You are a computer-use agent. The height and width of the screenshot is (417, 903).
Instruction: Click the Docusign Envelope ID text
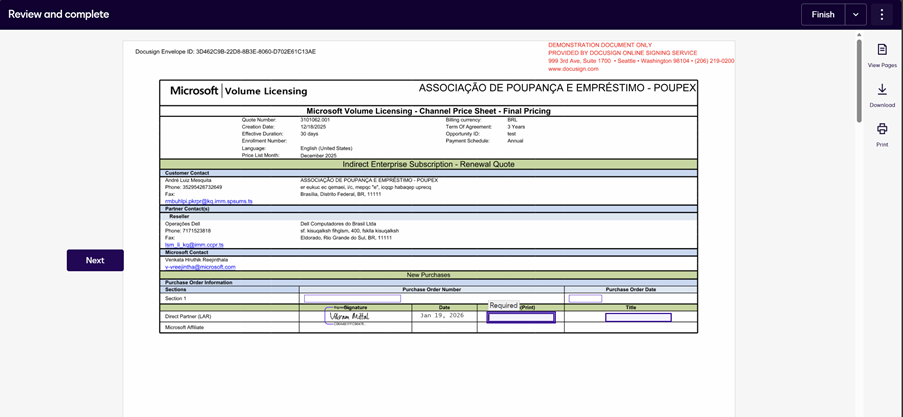(225, 52)
